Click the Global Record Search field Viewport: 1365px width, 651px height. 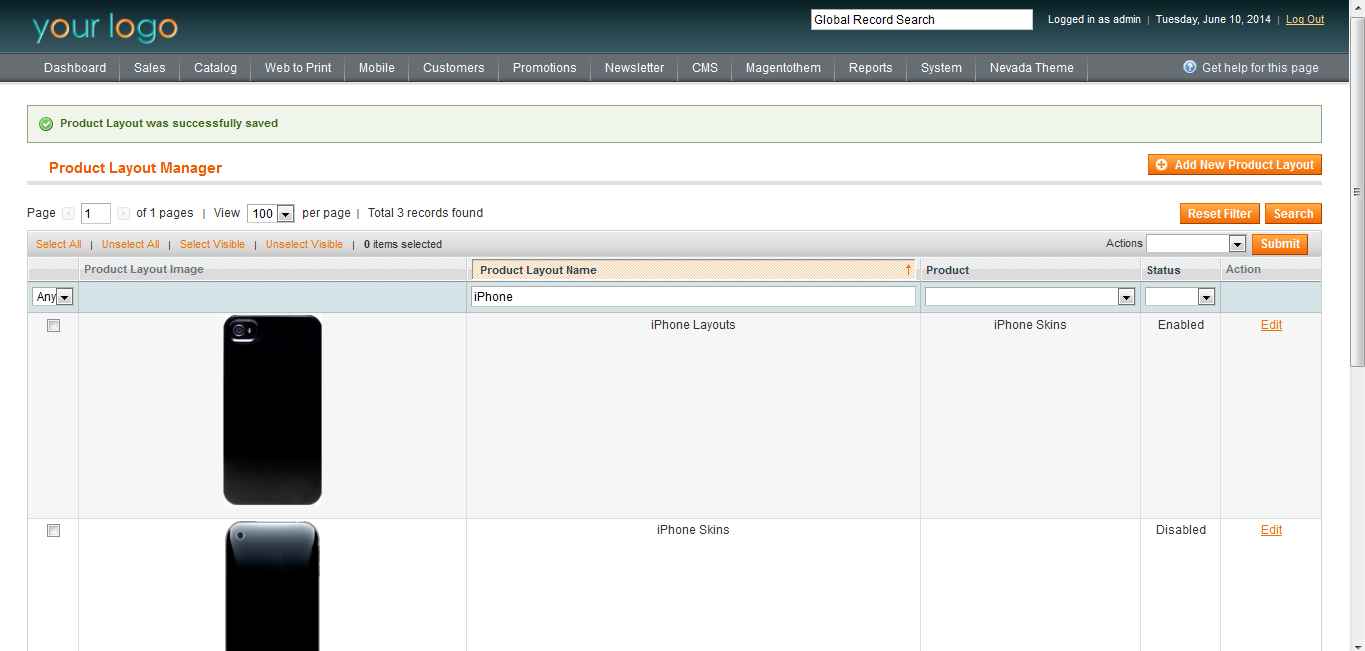[922, 20]
